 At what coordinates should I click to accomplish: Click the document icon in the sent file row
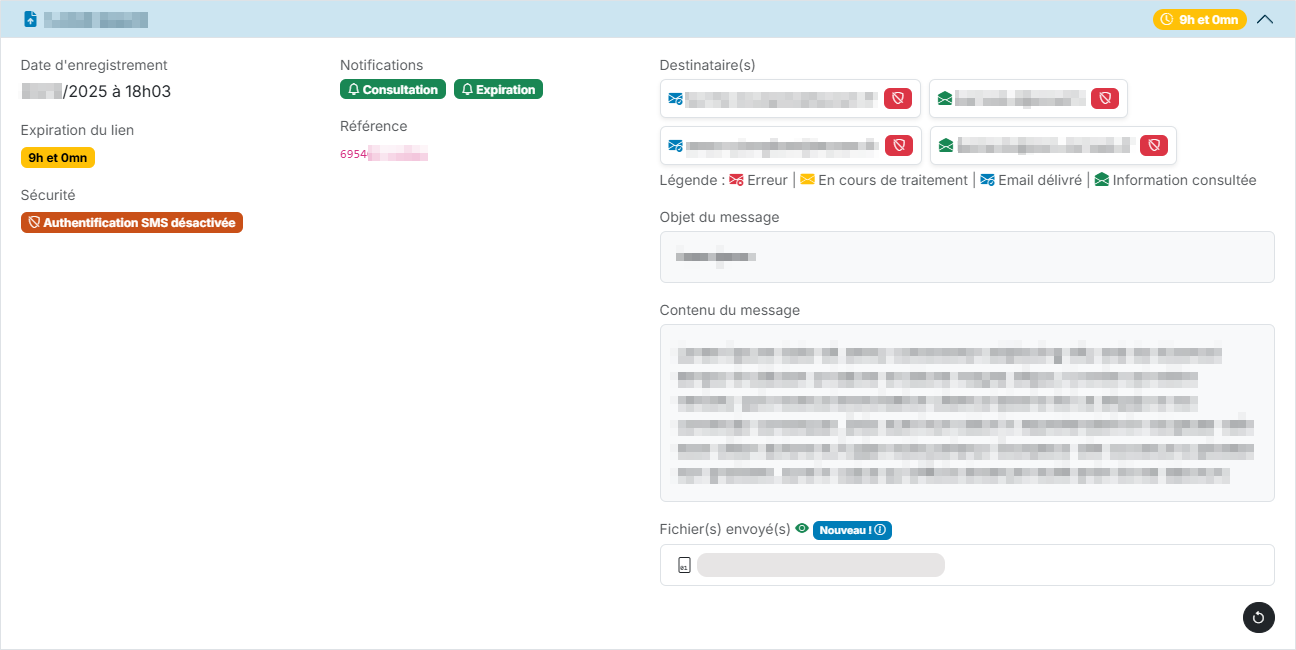684,565
